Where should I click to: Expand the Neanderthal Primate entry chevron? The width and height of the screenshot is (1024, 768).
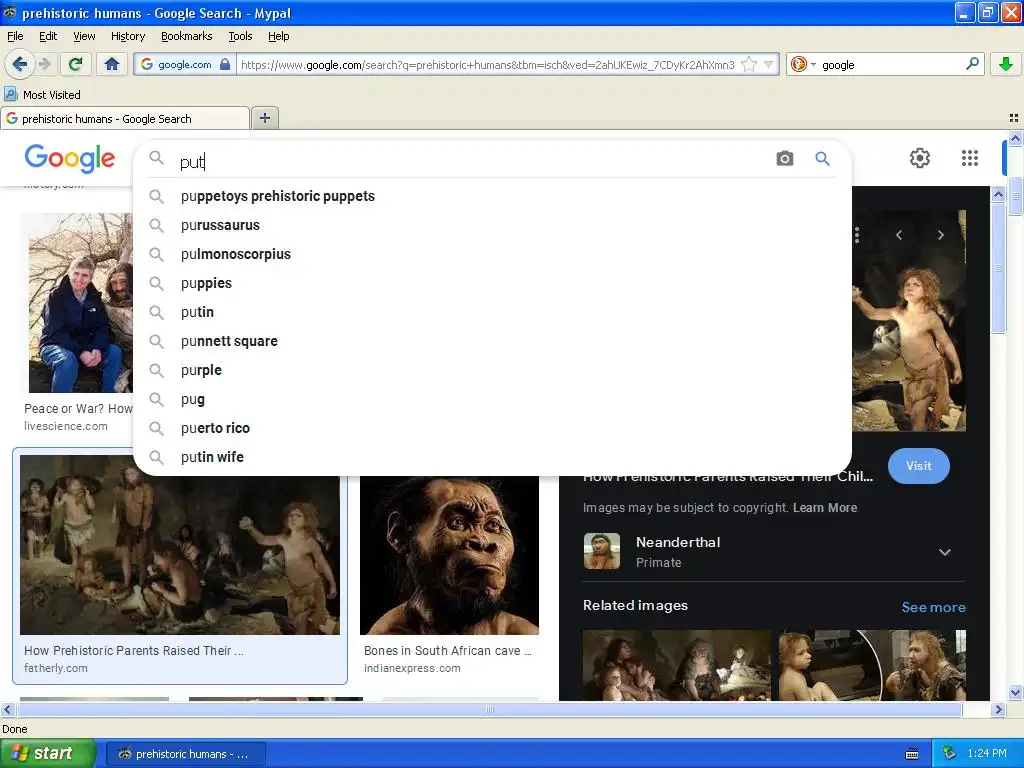coord(944,552)
